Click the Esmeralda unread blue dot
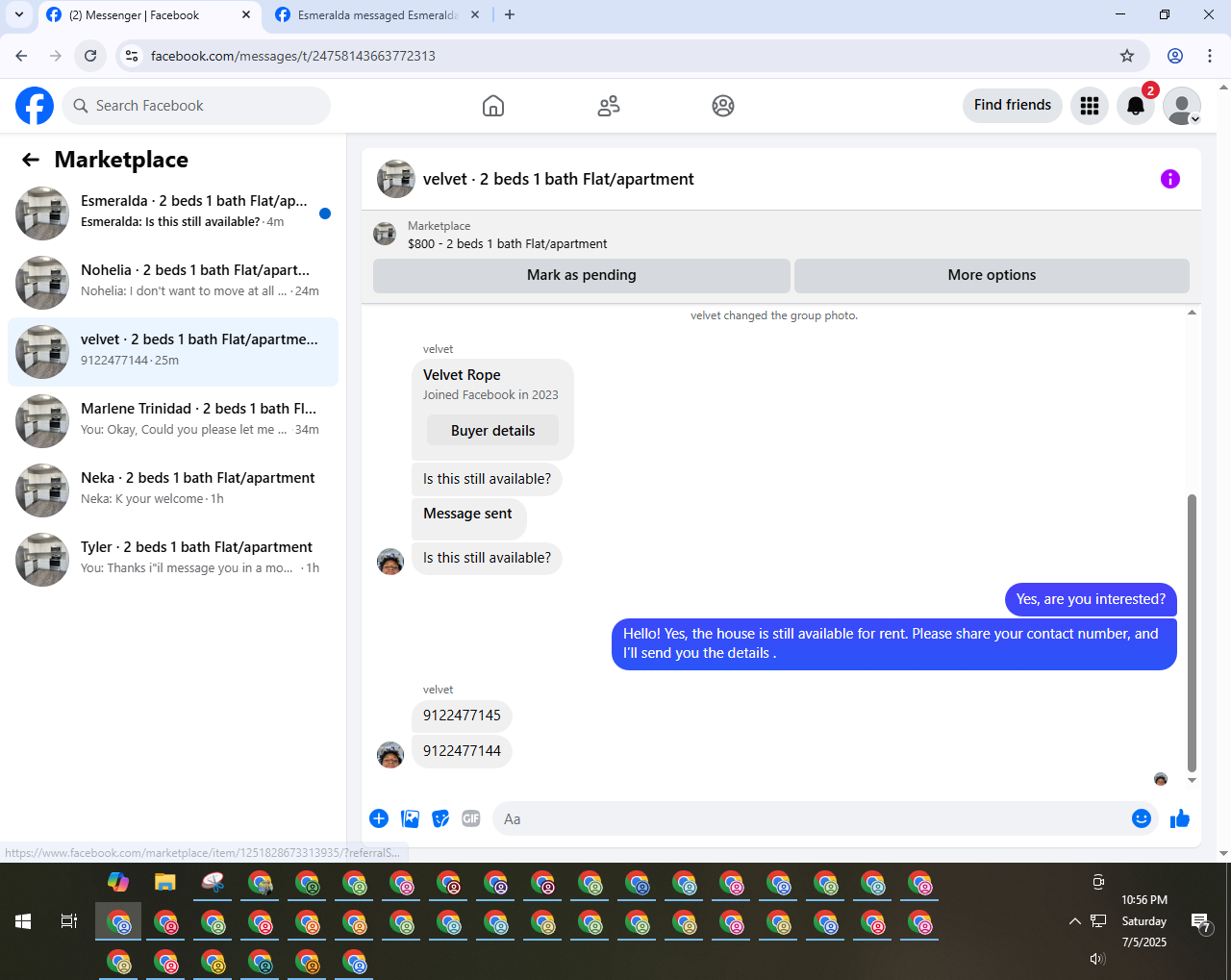 325,214
